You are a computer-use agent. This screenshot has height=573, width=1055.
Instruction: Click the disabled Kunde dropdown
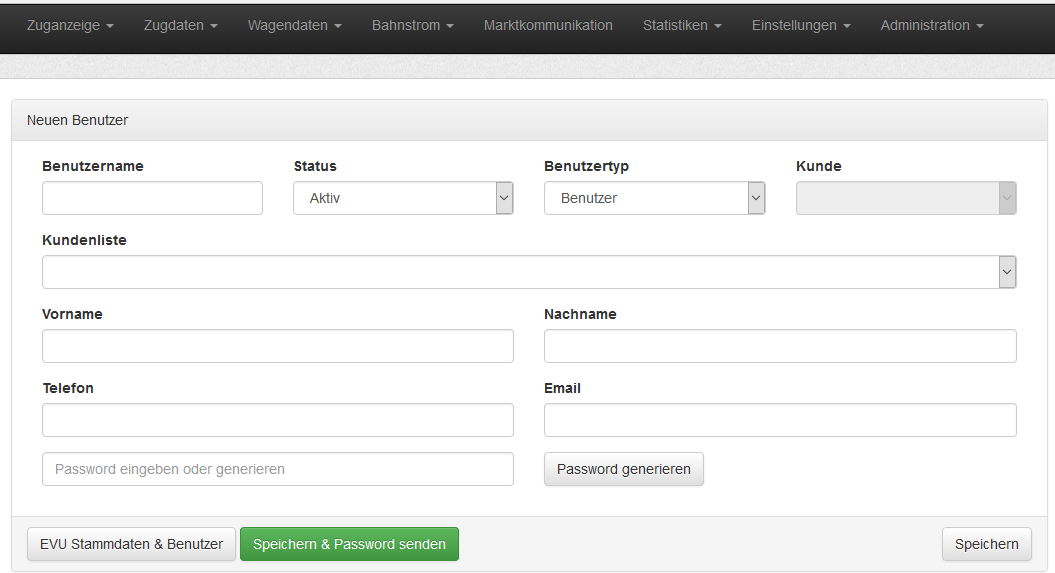(906, 198)
